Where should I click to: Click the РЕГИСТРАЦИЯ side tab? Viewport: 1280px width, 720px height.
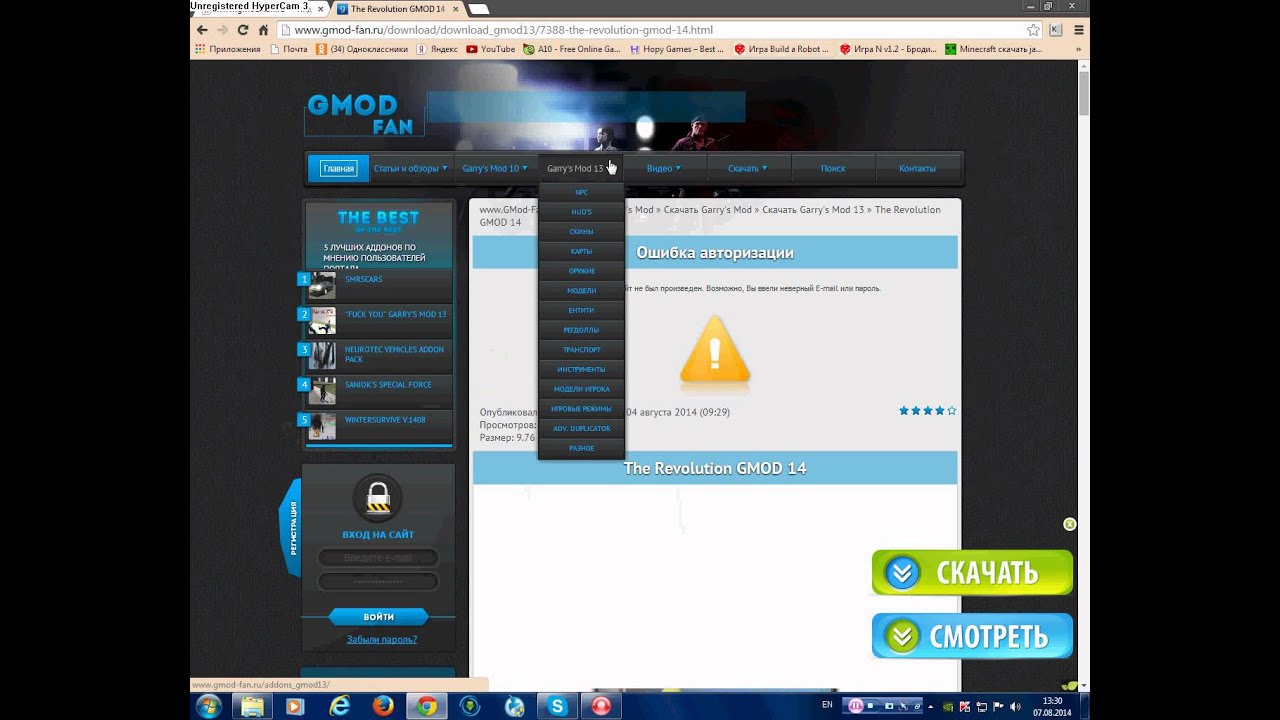(292, 528)
